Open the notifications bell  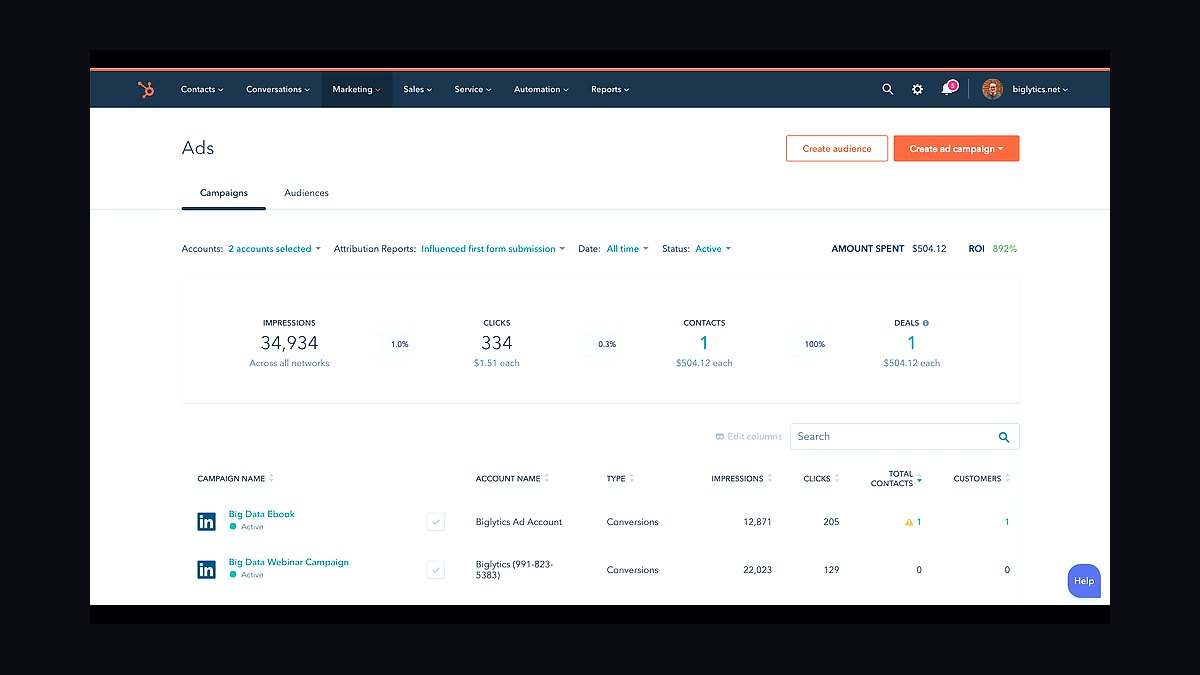click(x=947, y=89)
